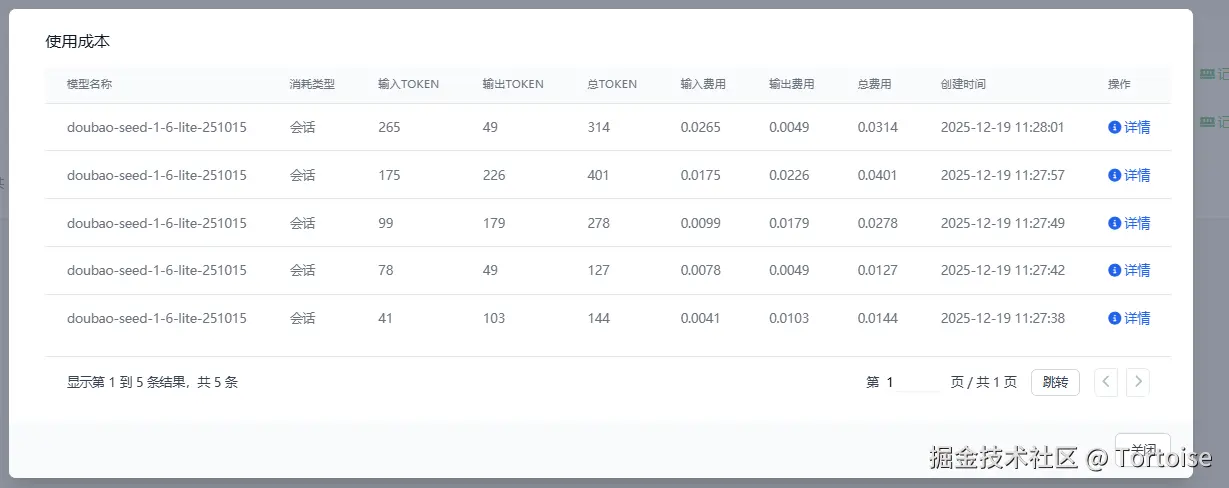Focus the page number input field
The width and height of the screenshot is (1229, 488).
[x=912, y=382]
